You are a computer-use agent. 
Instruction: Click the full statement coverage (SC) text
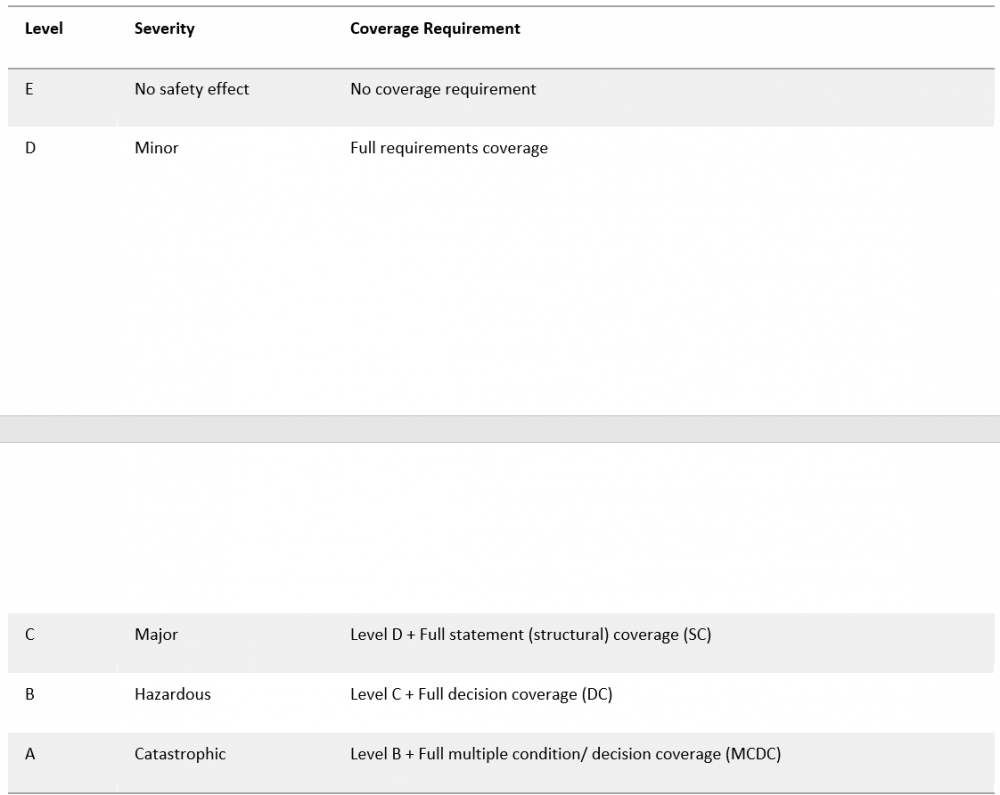(x=530, y=634)
